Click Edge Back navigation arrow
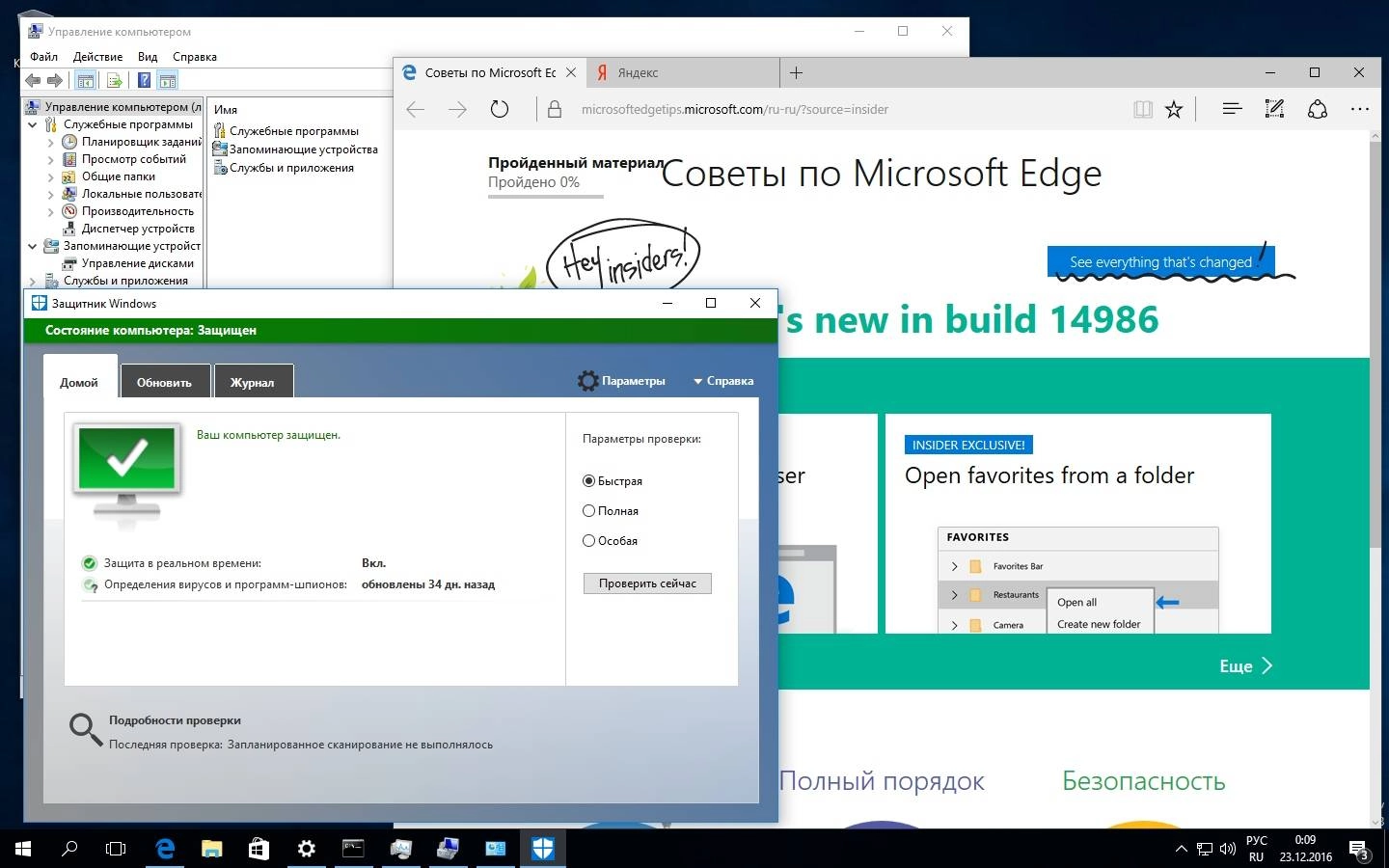Image resolution: width=1389 pixels, height=868 pixels. (x=416, y=109)
